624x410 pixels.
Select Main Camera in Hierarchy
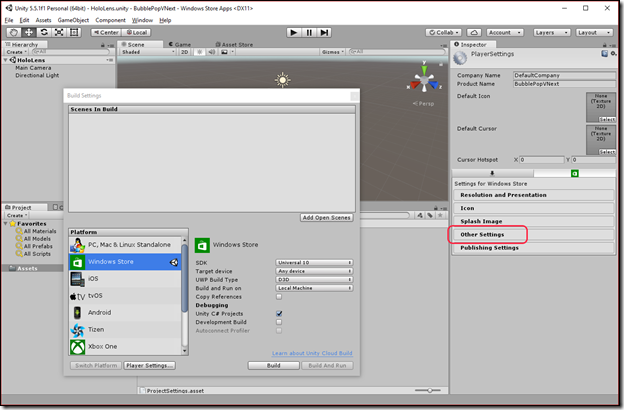coord(33,68)
